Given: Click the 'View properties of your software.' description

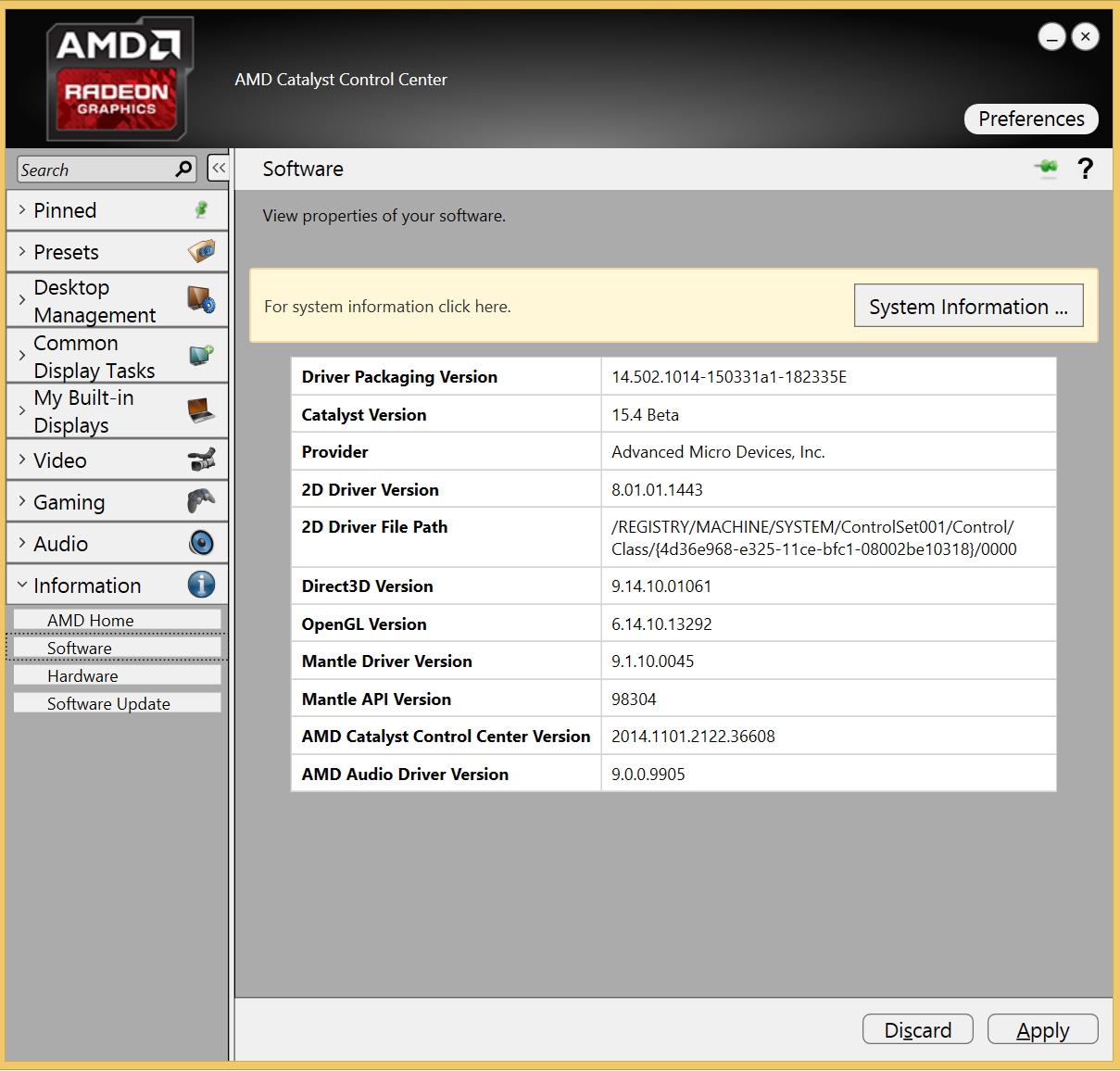Looking at the screenshot, I should 384,216.
